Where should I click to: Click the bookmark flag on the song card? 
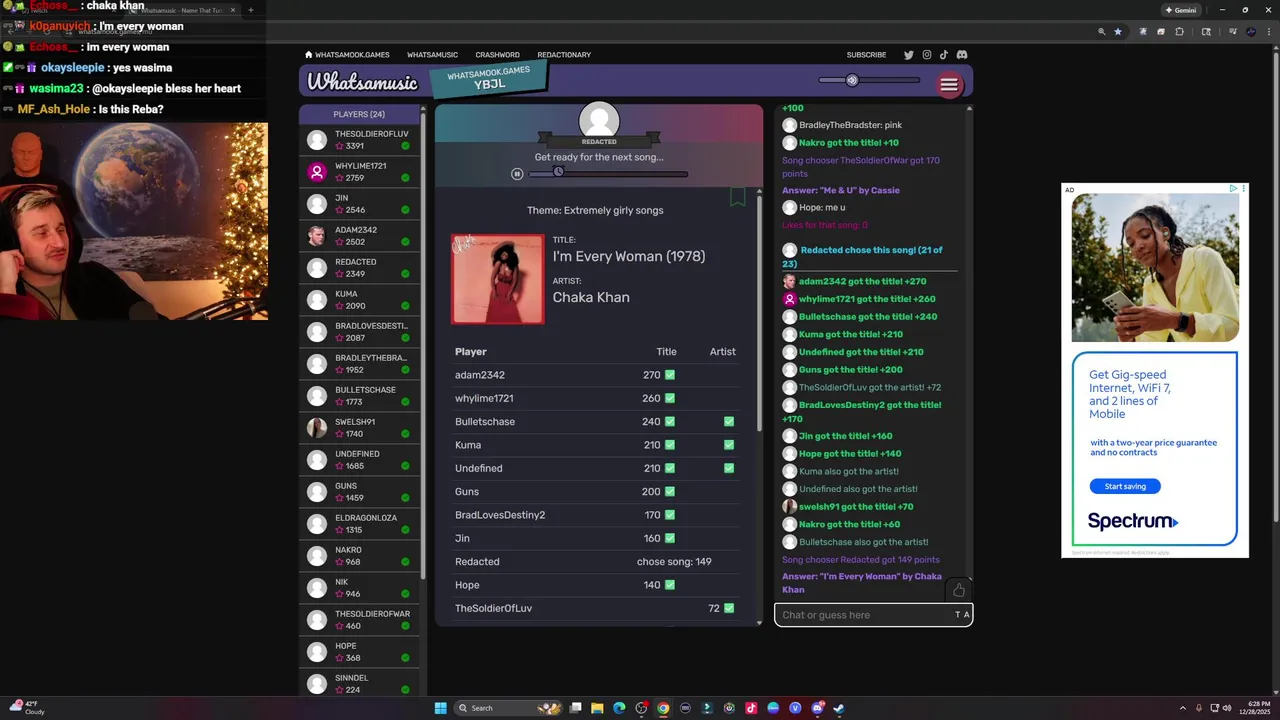[737, 197]
